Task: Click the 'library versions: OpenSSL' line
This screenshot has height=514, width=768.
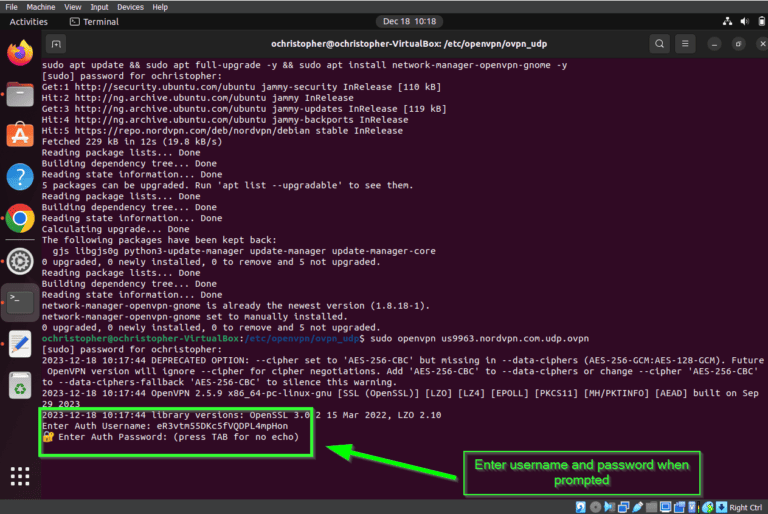Action: click(x=241, y=415)
